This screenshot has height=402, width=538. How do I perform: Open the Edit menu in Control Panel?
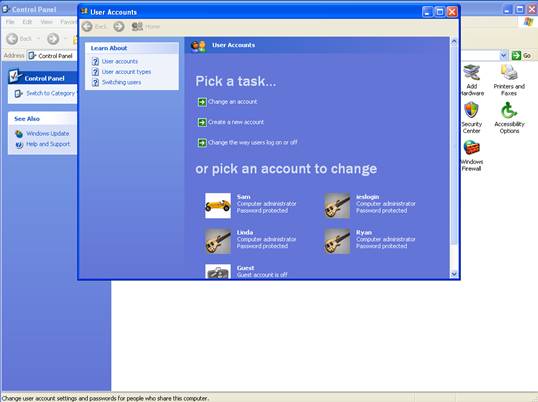[x=27, y=22]
